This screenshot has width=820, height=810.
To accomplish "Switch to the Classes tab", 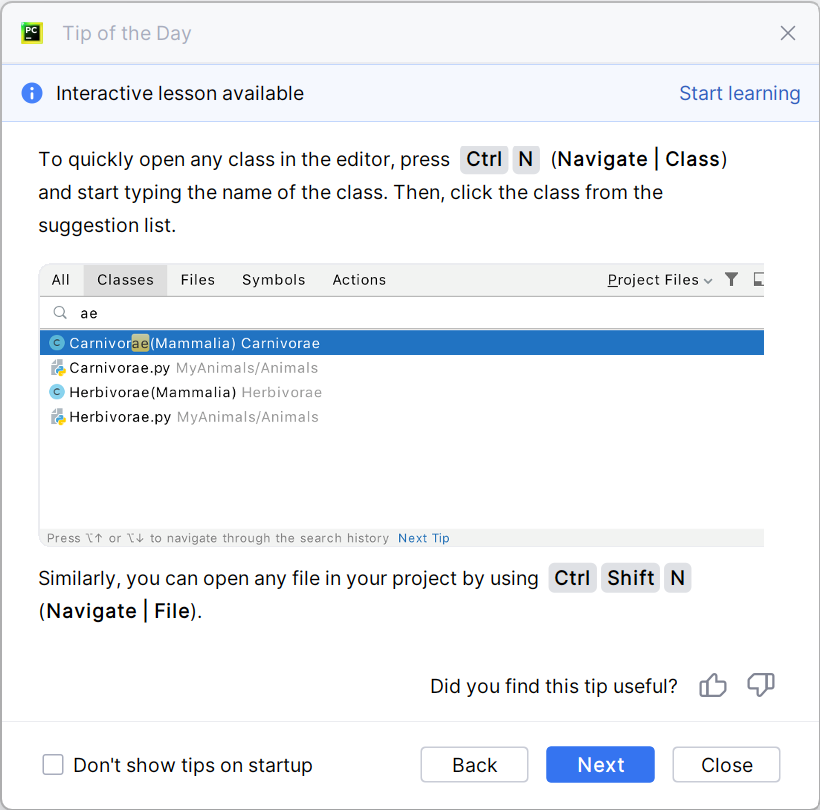I will [125, 280].
